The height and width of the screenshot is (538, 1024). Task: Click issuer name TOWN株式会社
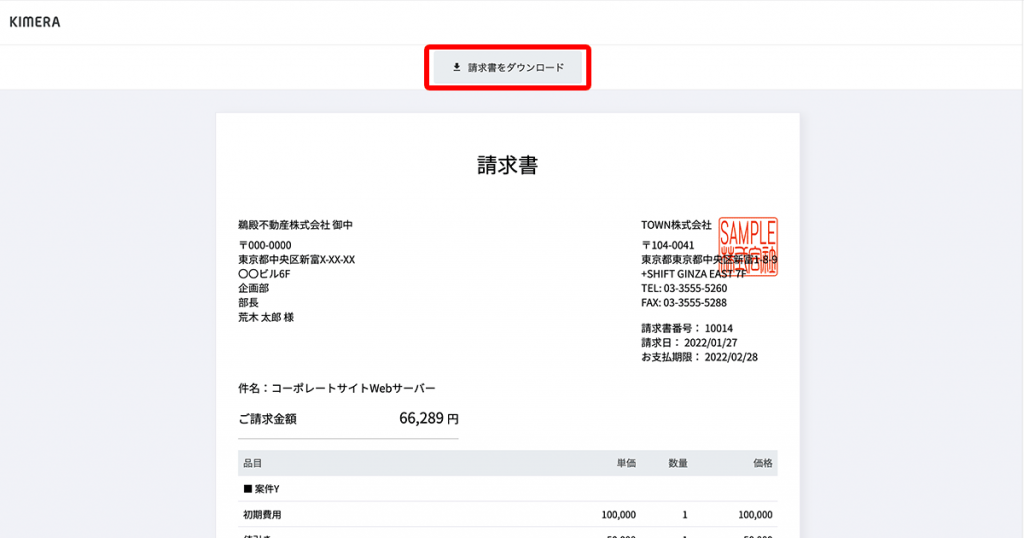[x=676, y=225]
